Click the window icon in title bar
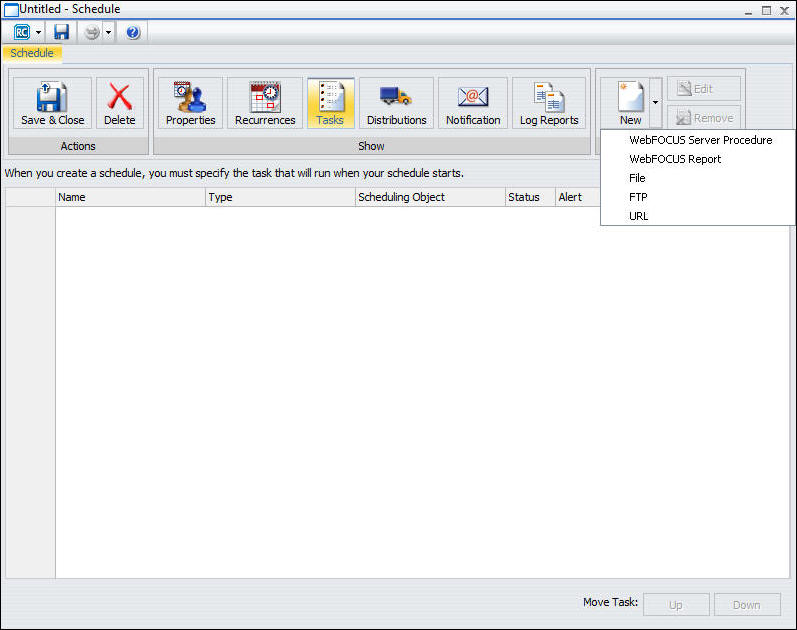Image resolution: width=797 pixels, height=630 pixels. point(11,10)
